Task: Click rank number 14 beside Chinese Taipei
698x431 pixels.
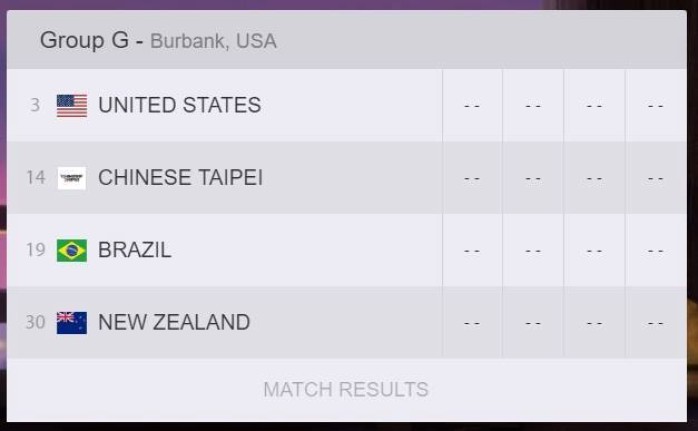Action: (x=36, y=178)
